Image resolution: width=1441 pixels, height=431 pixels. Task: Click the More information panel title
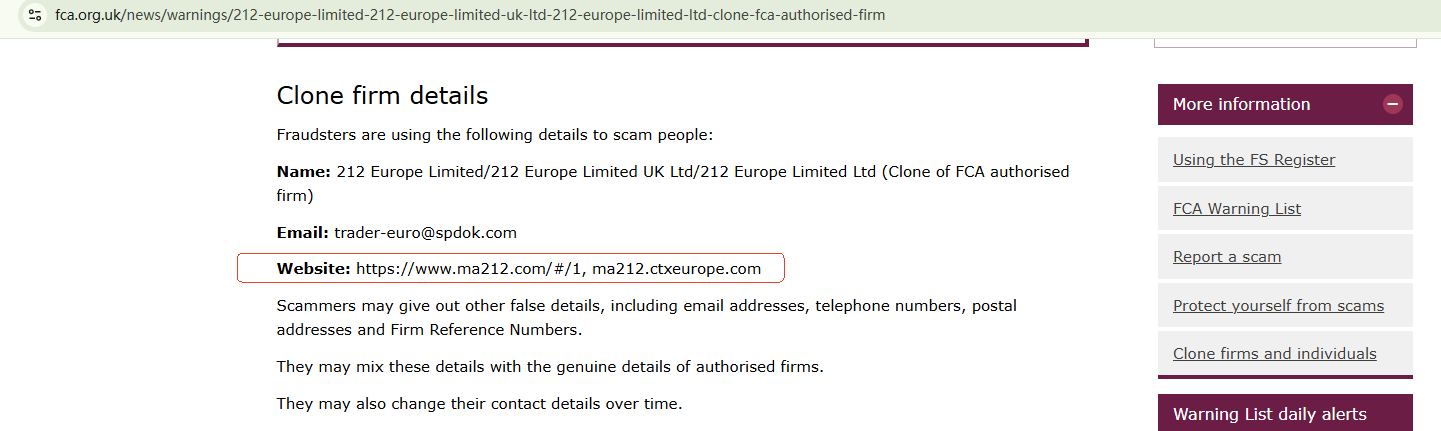pyautogui.click(x=1241, y=104)
